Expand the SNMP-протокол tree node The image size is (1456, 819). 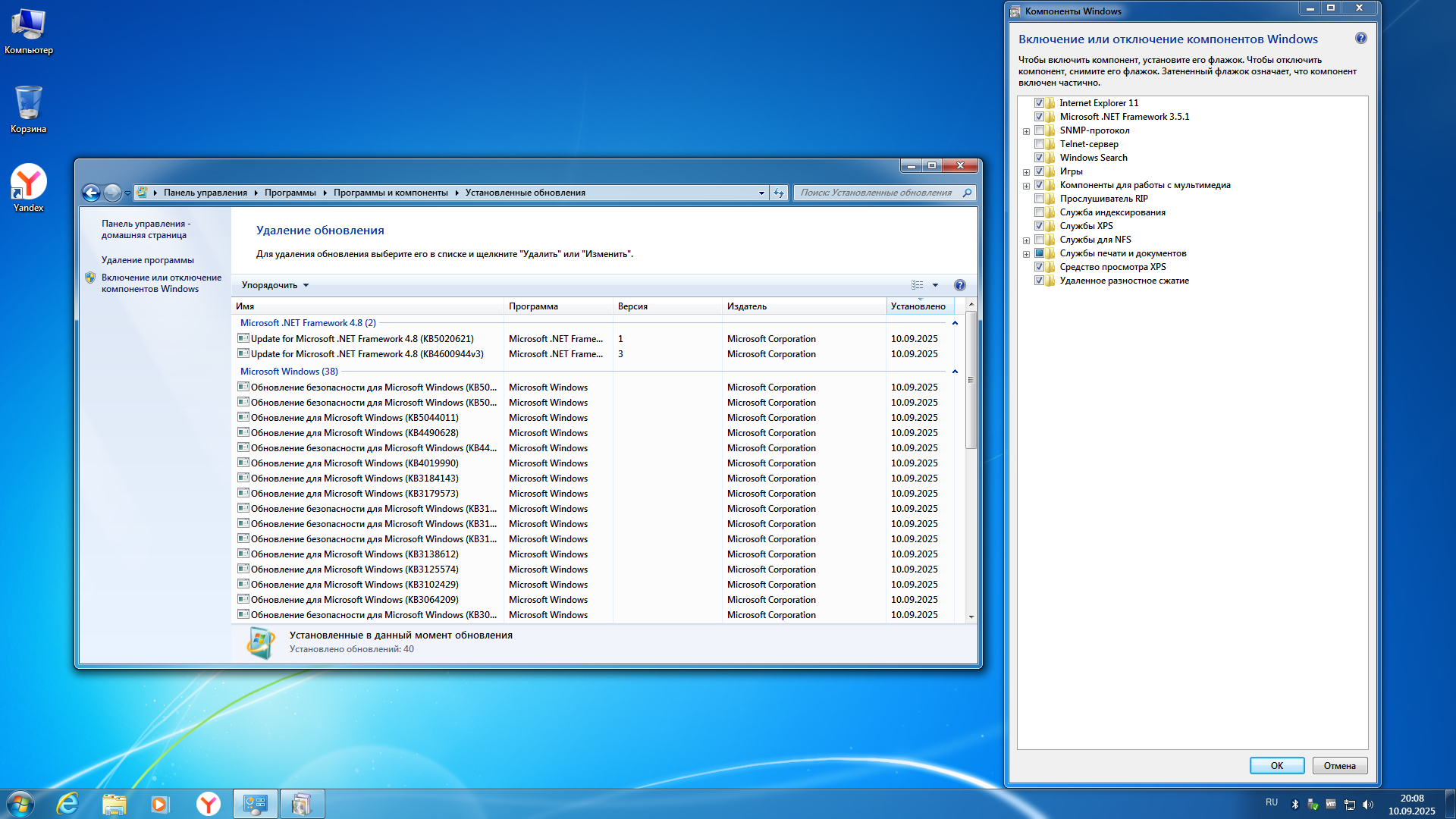(1026, 130)
